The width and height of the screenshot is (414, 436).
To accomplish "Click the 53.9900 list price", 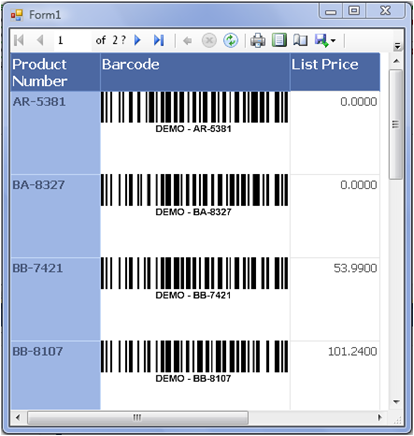I will click(355, 268).
